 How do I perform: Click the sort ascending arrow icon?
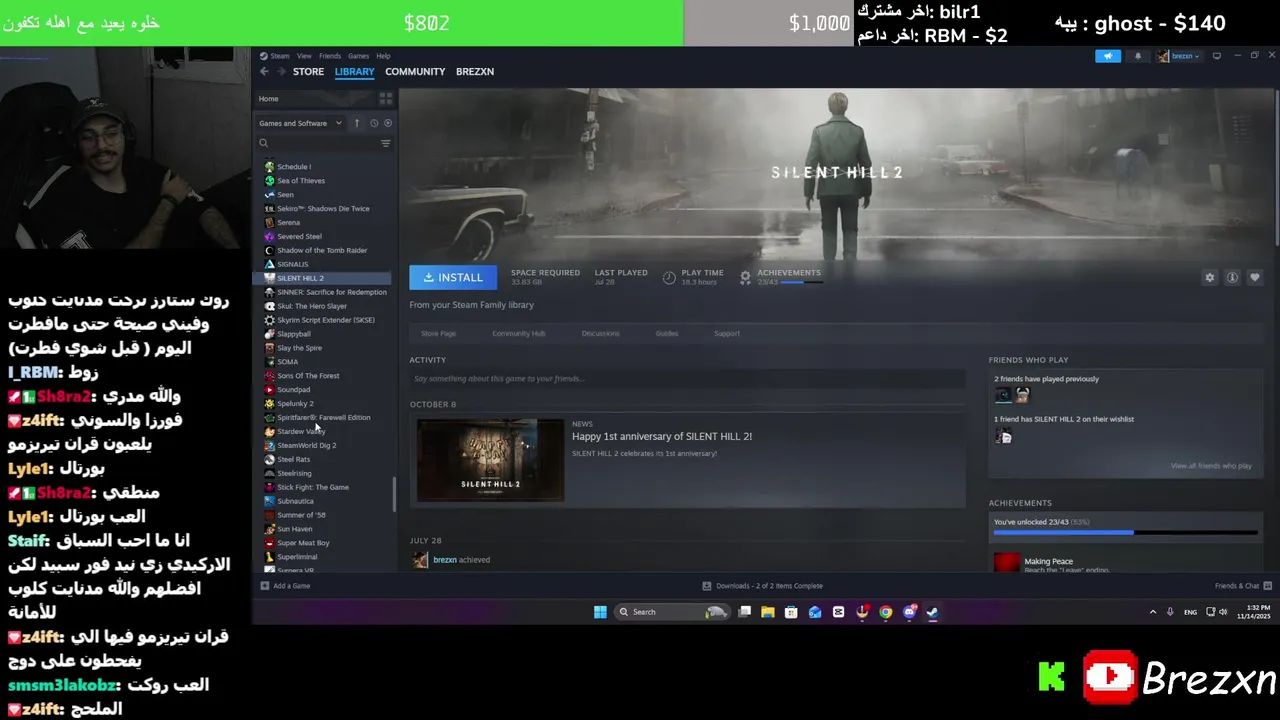tap(357, 123)
